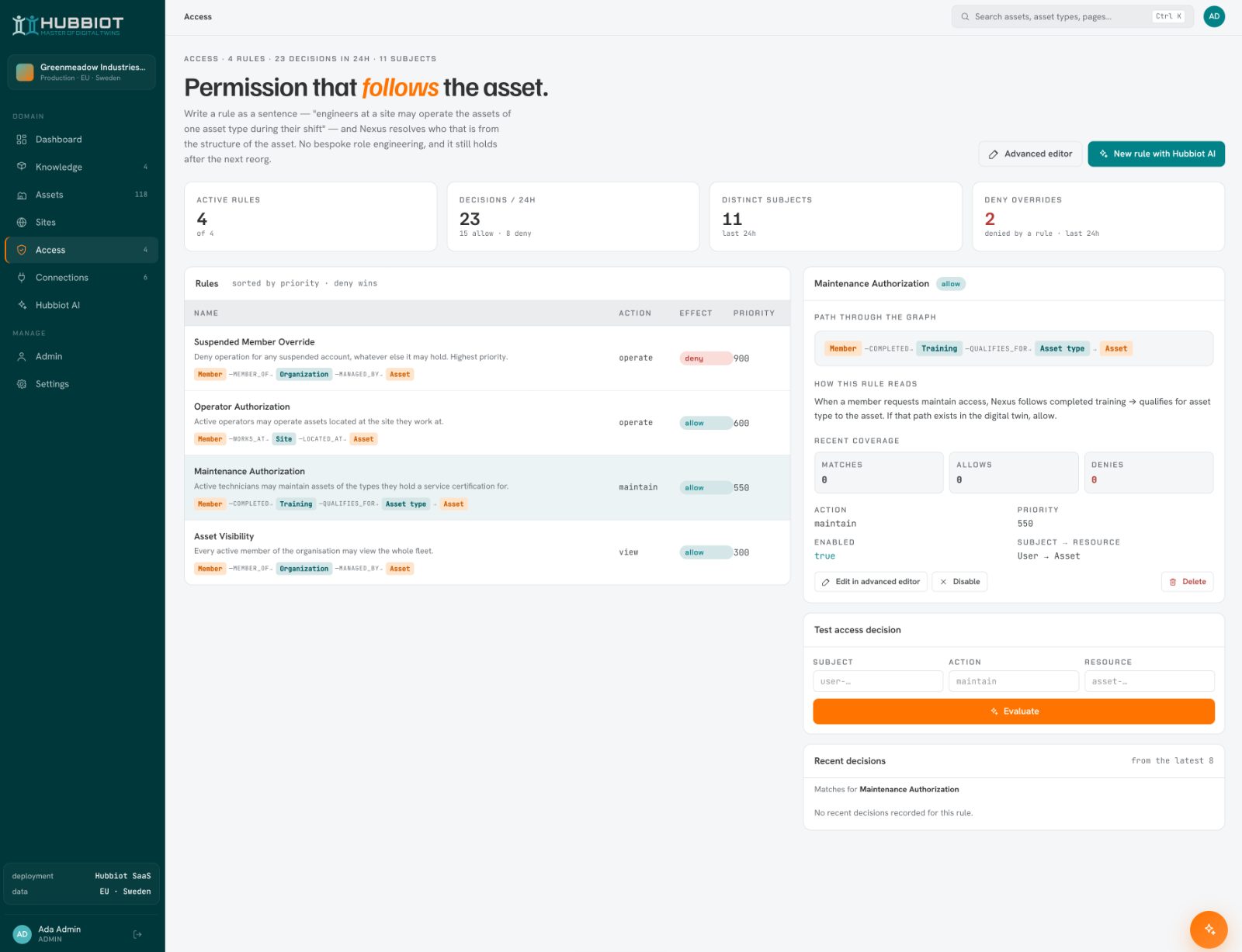Click the RESOURCE input field
Screen dimensions: 1242x952
pos(1150,681)
